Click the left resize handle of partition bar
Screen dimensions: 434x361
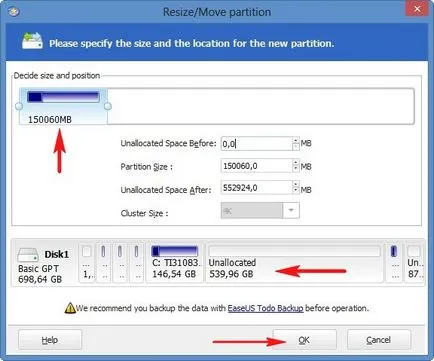(x=19, y=106)
